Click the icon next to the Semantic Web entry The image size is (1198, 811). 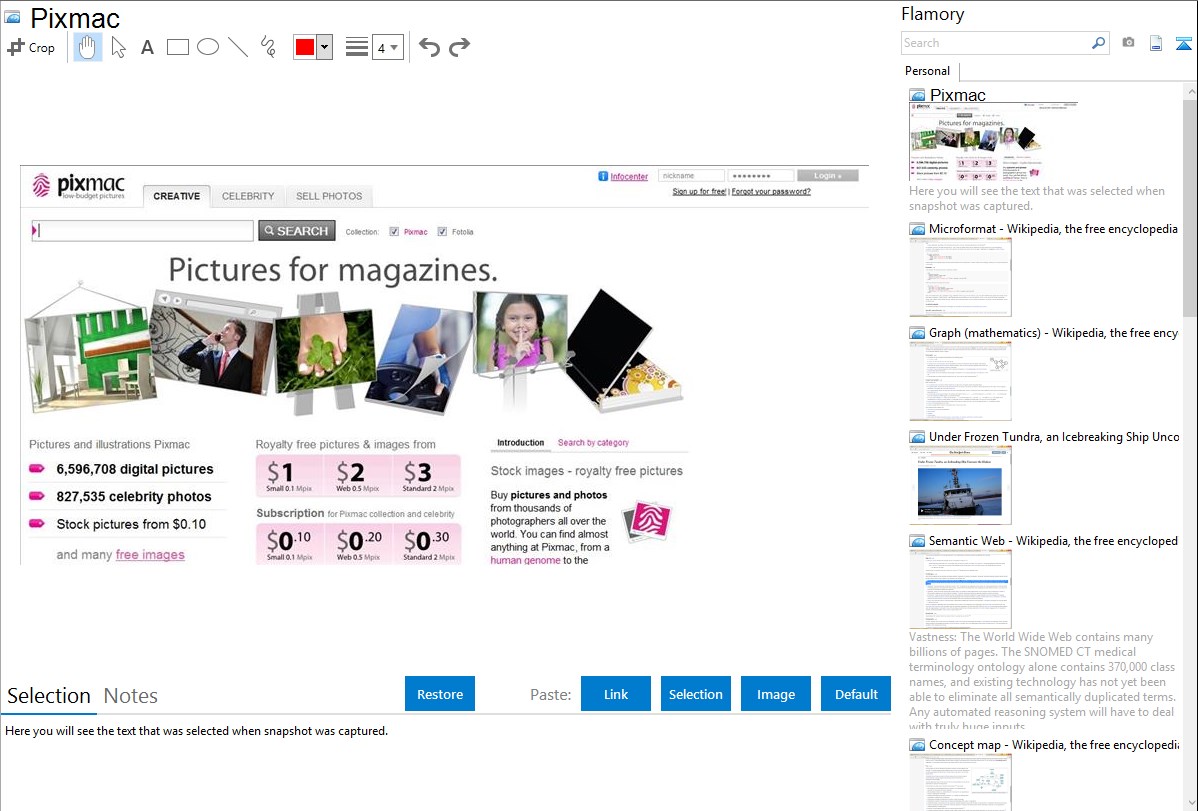pos(918,541)
